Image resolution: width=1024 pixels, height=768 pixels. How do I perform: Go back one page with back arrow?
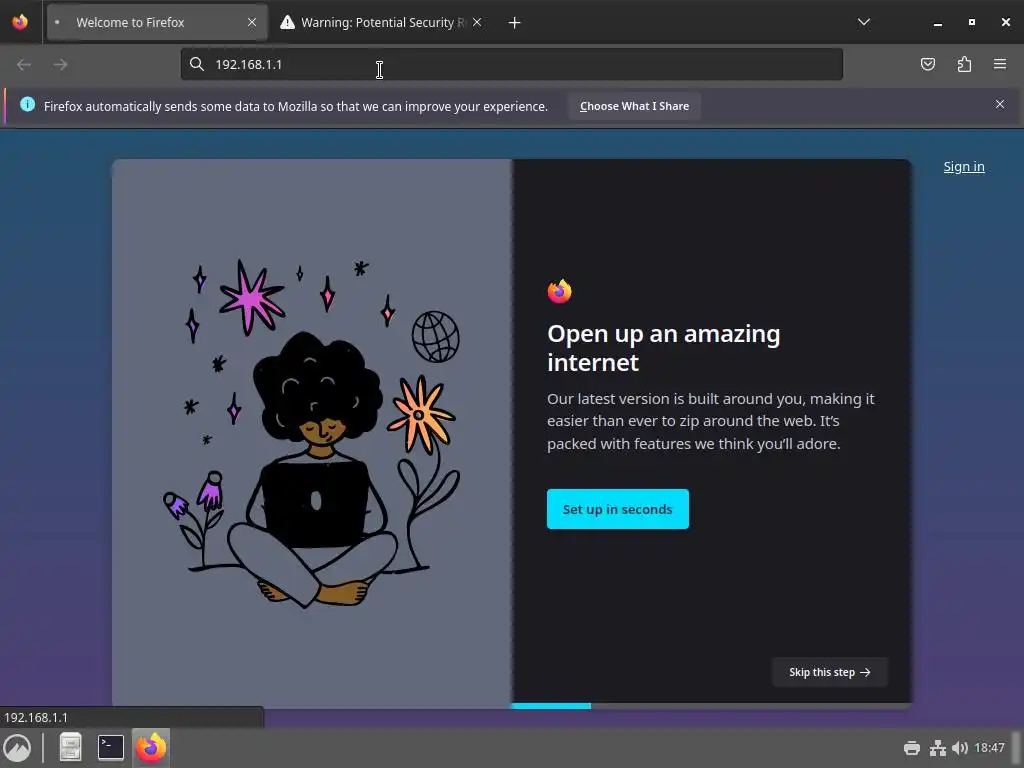pyautogui.click(x=24, y=64)
